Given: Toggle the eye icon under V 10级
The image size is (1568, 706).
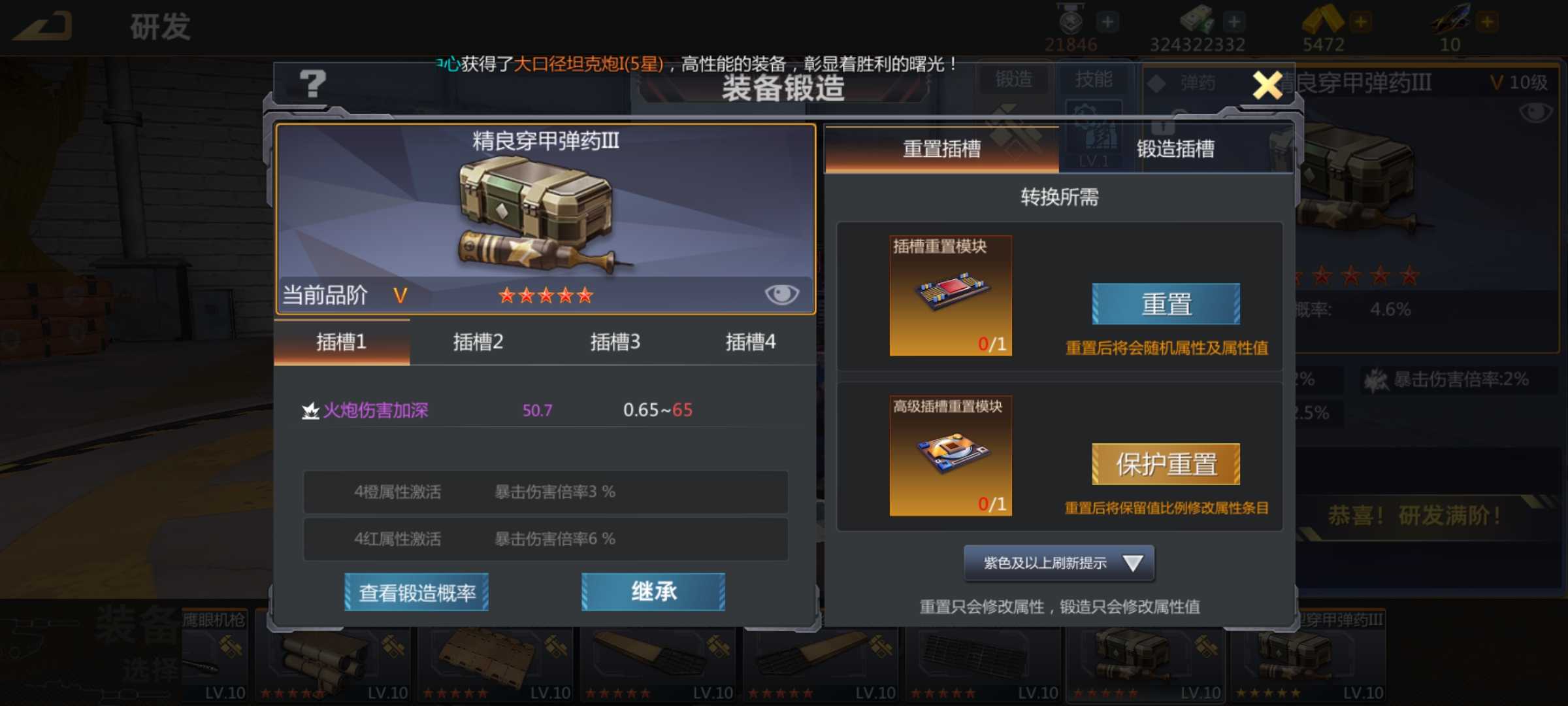Looking at the screenshot, I should [1535, 112].
